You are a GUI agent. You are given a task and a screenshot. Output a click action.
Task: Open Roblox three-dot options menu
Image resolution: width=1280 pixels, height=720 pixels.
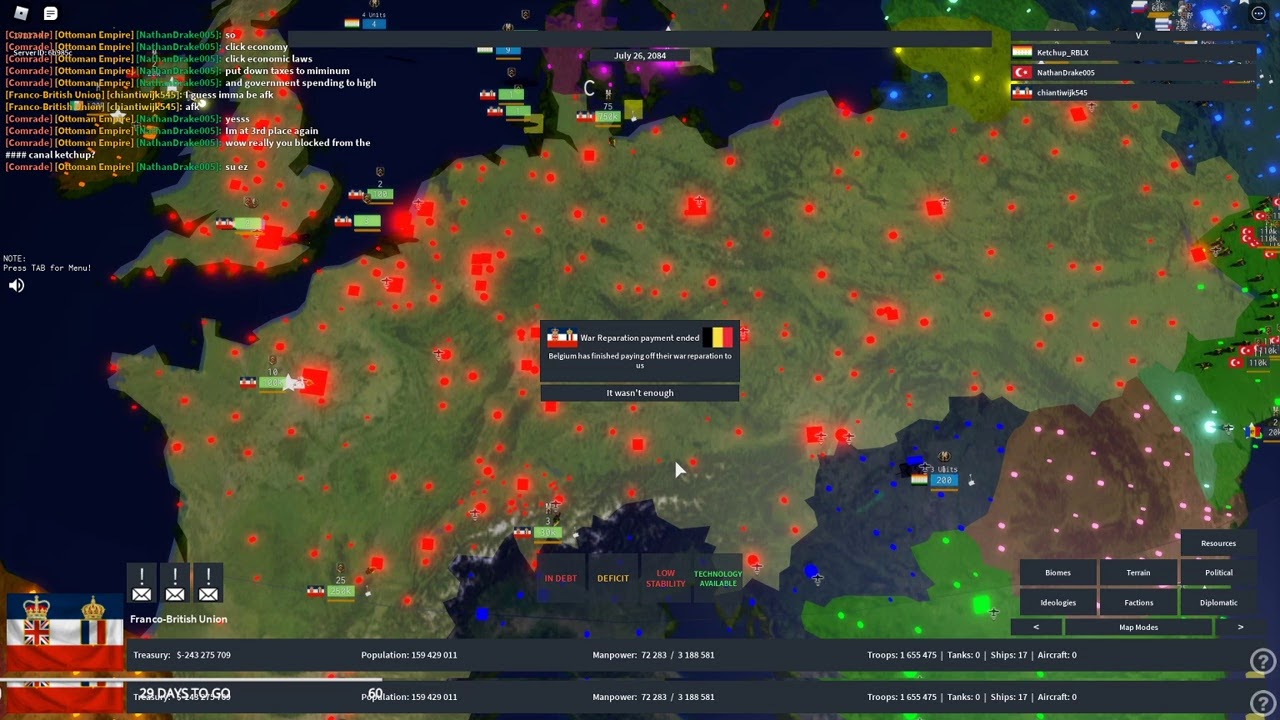click(x=1258, y=13)
